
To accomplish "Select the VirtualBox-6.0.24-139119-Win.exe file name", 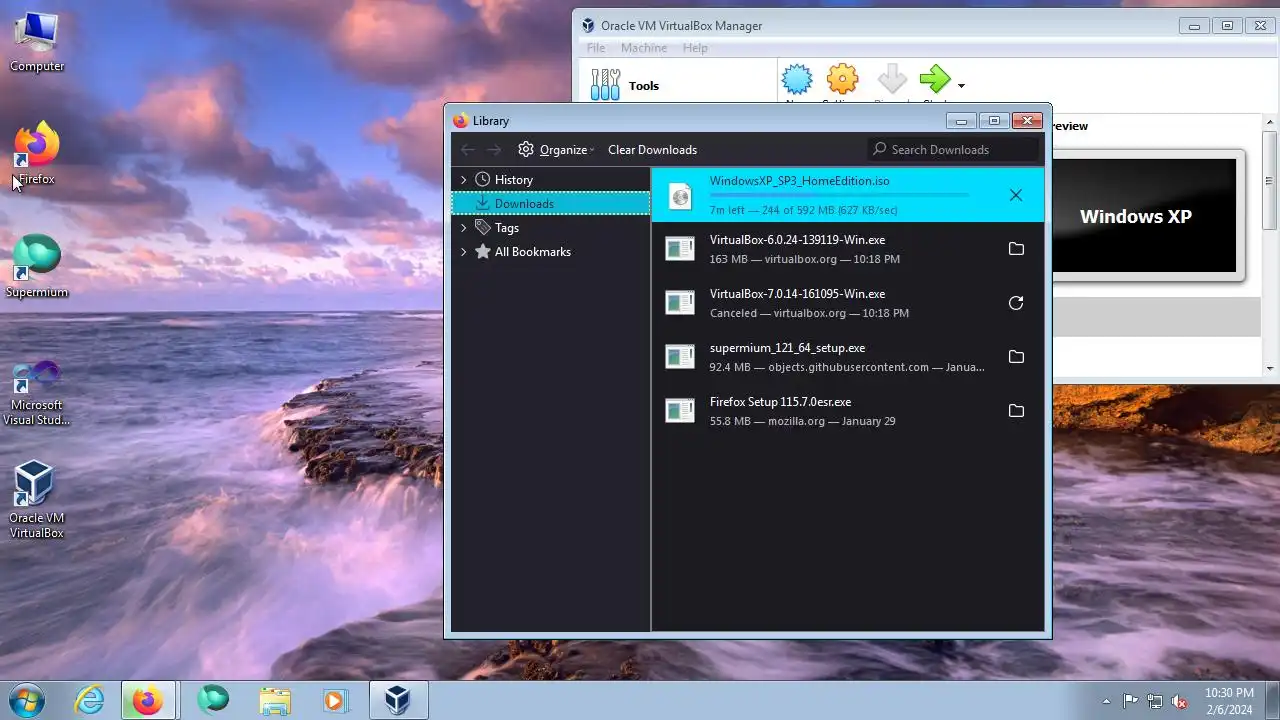I will [797, 240].
